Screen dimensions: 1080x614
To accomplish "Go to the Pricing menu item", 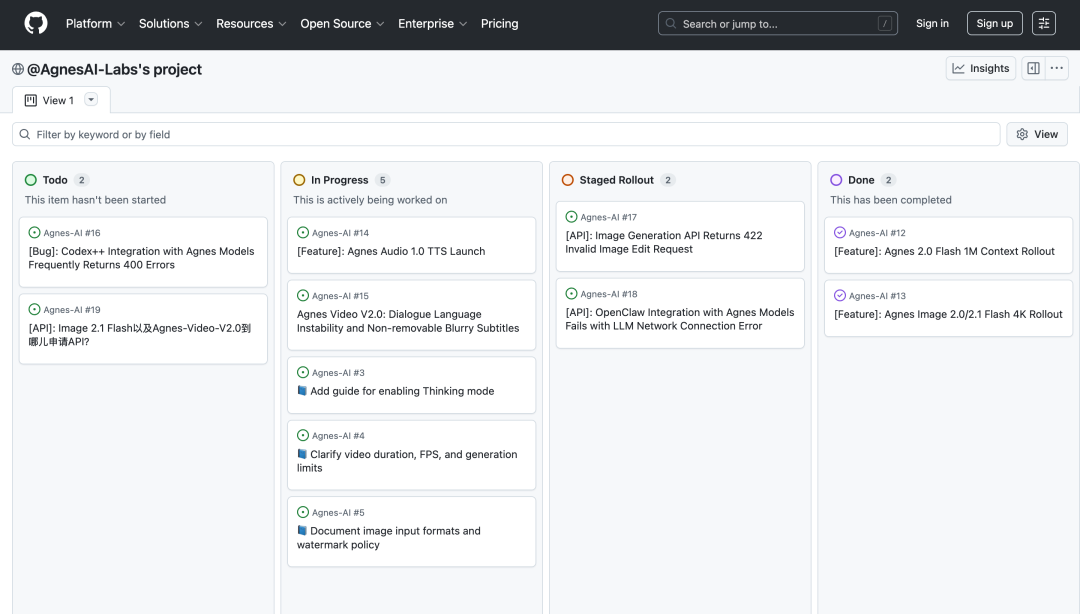I will pyautogui.click(x=499, y=23).
